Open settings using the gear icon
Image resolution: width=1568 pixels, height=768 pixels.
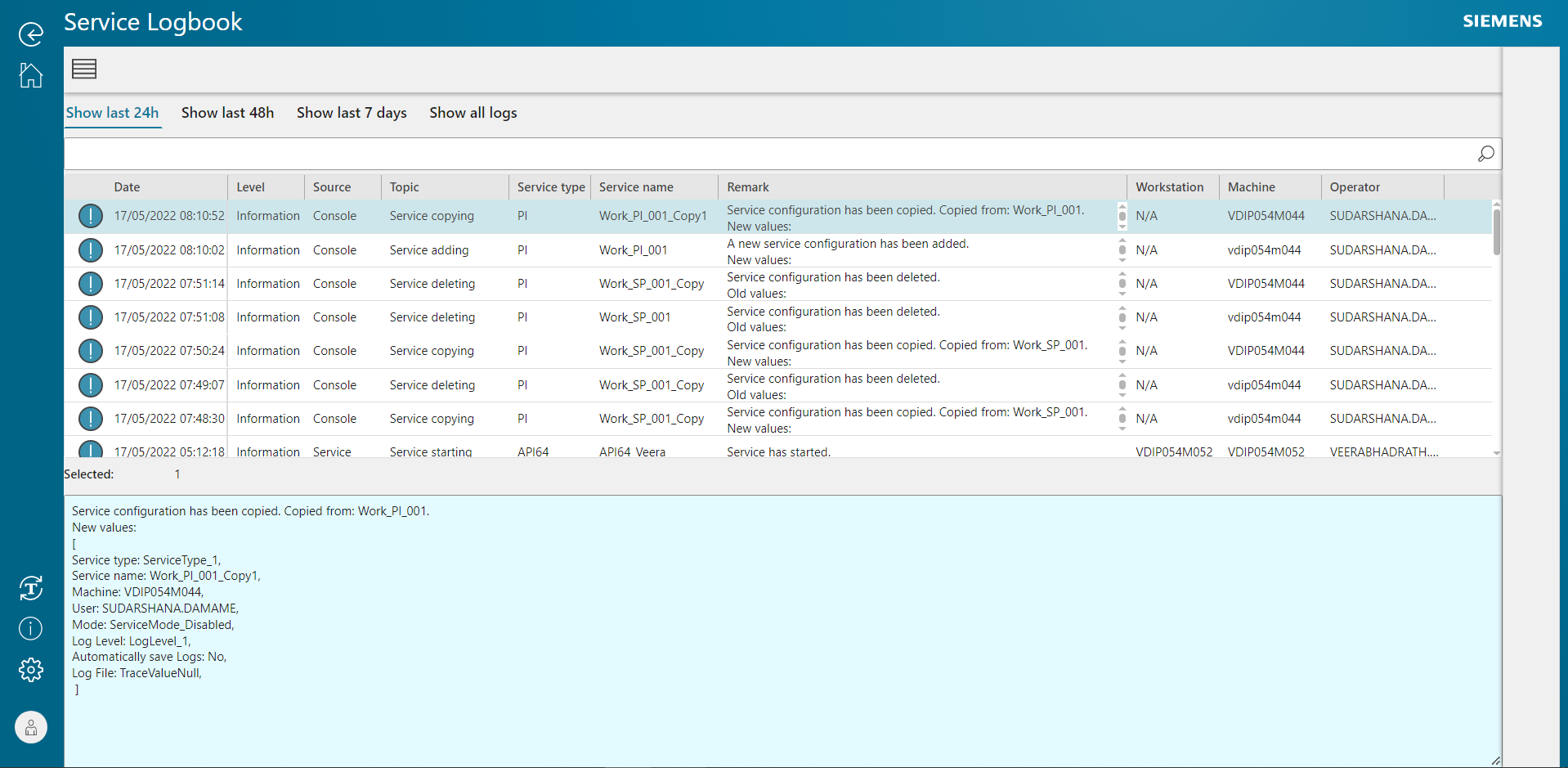coord(30,669)
